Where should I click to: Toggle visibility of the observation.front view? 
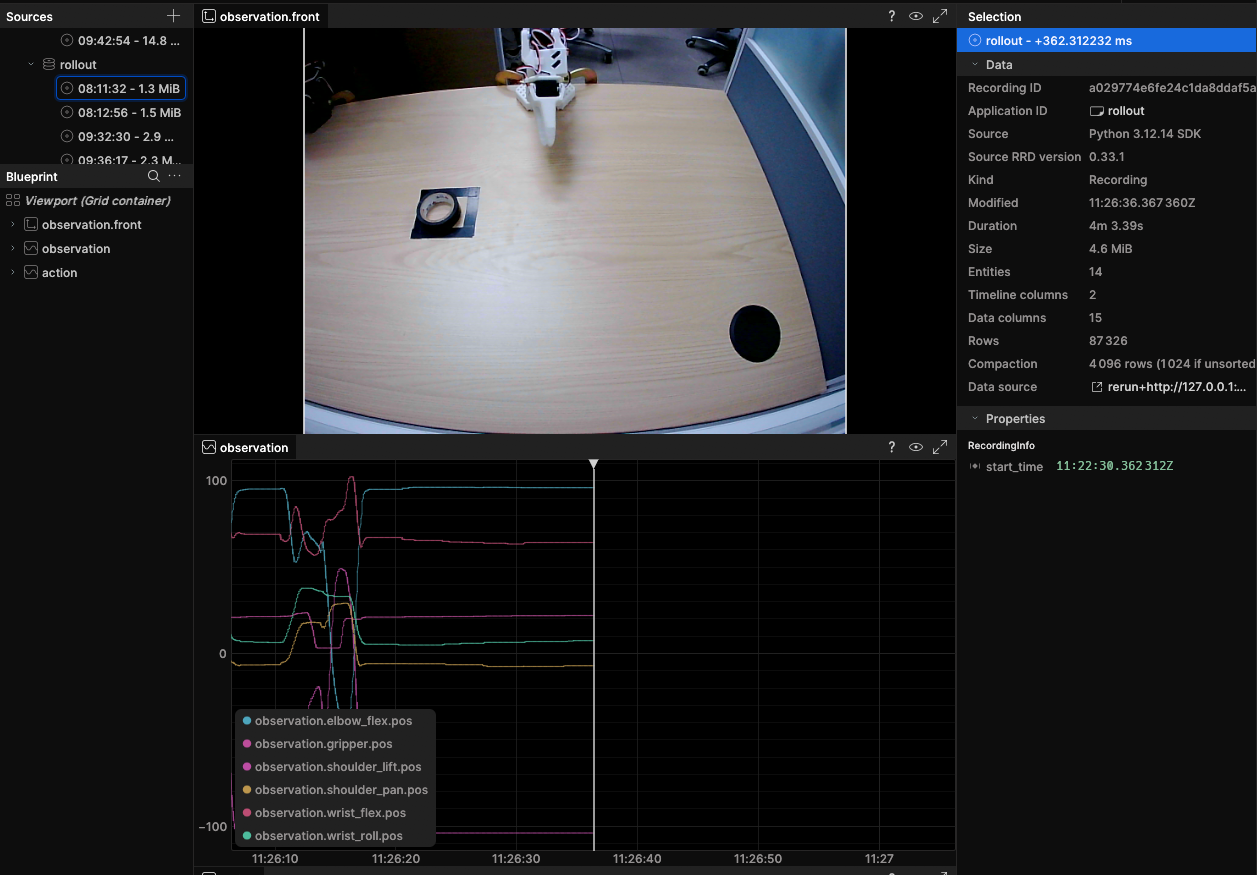pyautogui.click(x=915, y=16)
